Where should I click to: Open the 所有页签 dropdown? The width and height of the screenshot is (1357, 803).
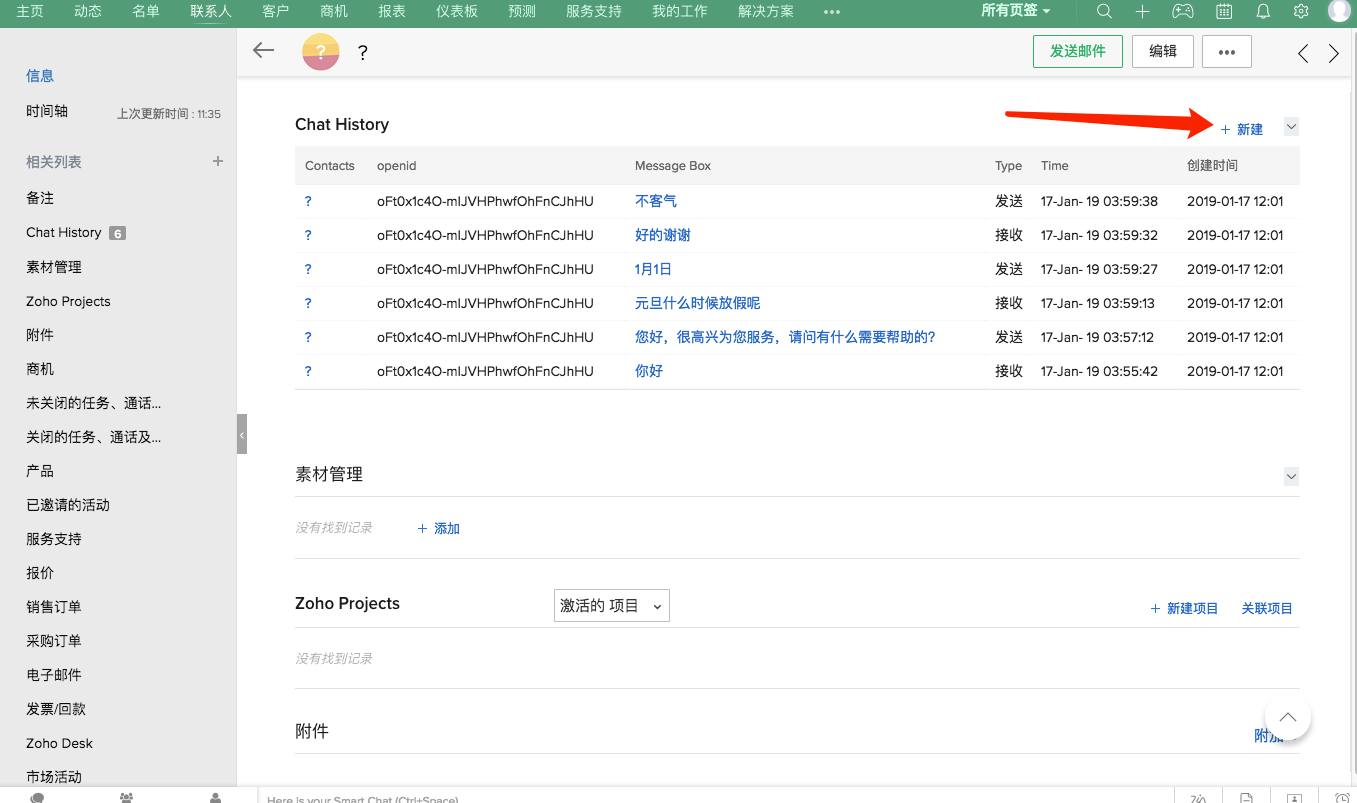1013,12
